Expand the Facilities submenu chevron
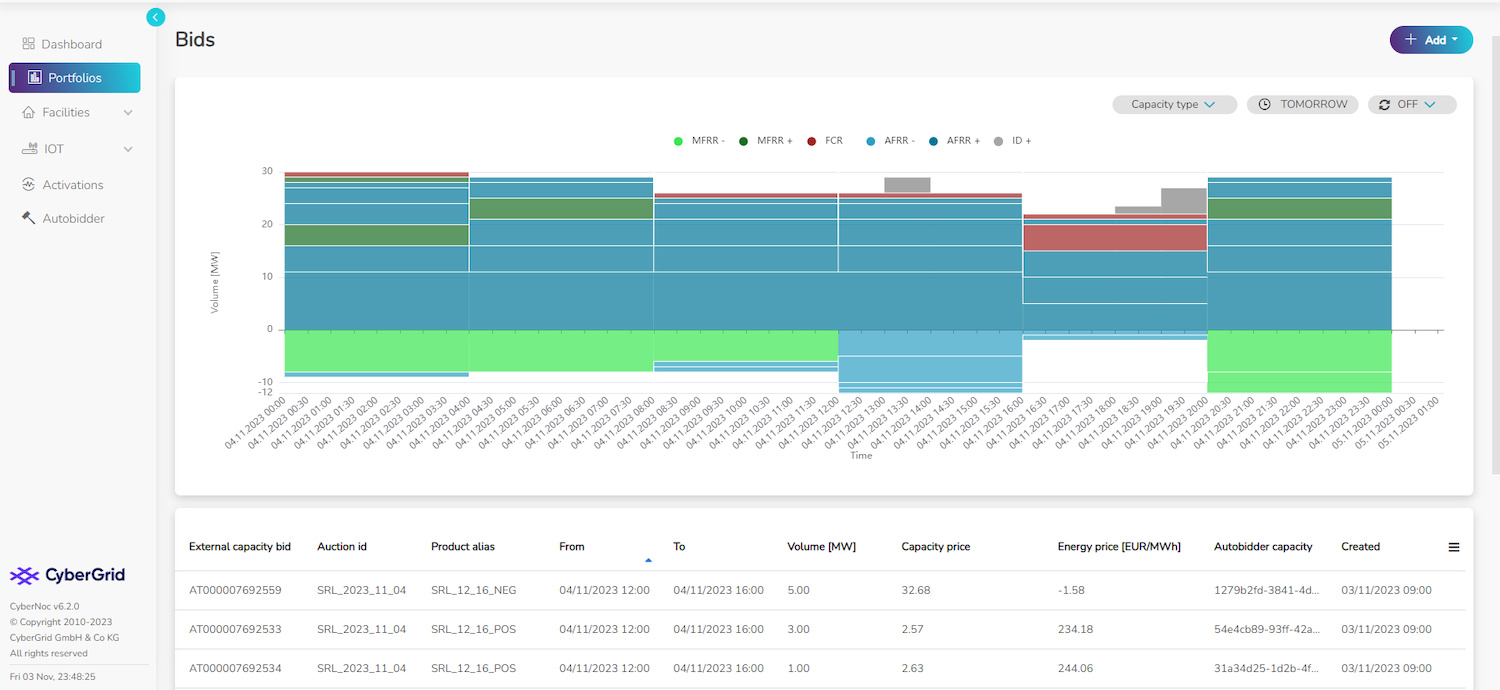The image size is (1500, 690). pos(128,113)
